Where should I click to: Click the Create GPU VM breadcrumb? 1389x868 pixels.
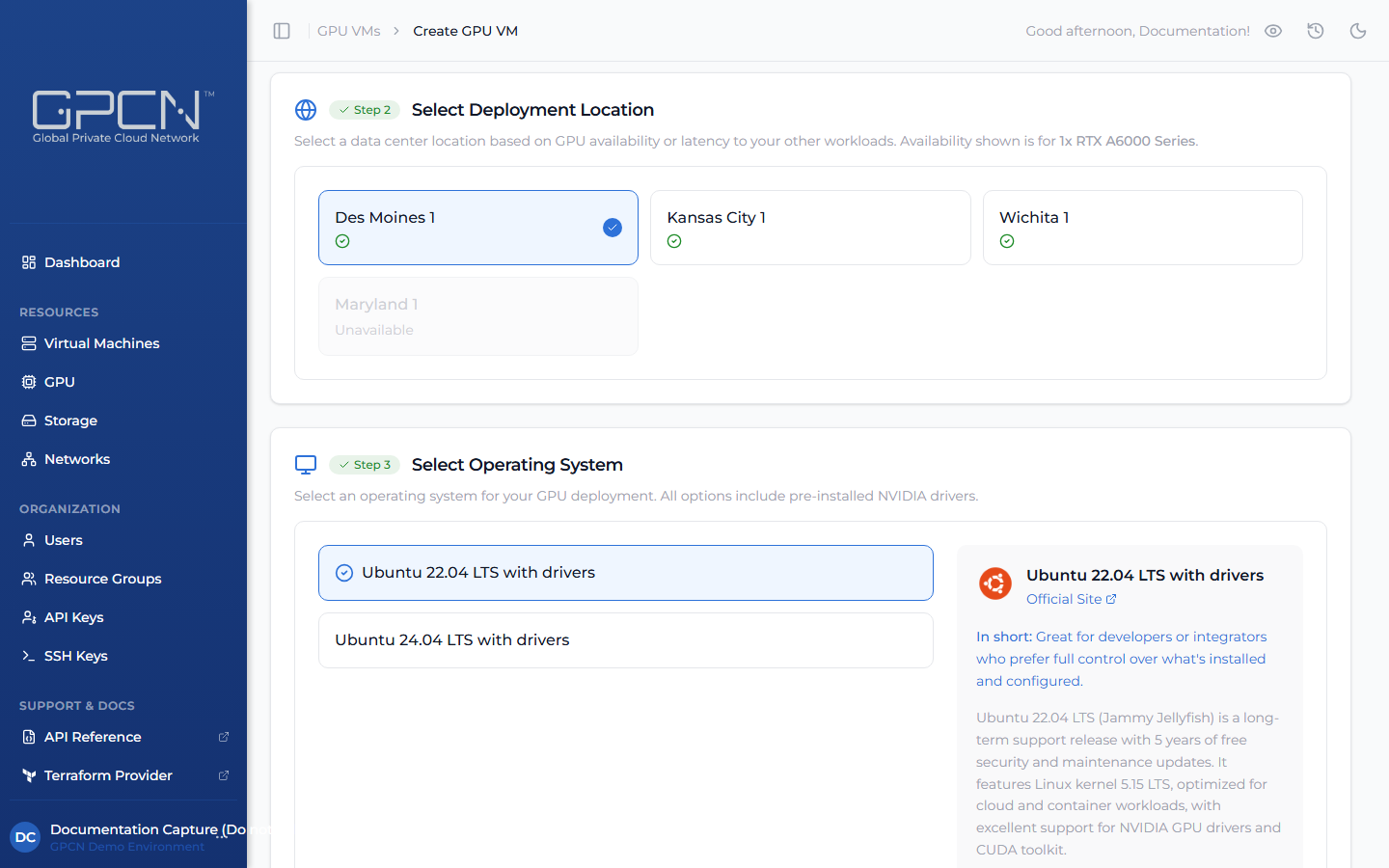click(x=466, y=31)
